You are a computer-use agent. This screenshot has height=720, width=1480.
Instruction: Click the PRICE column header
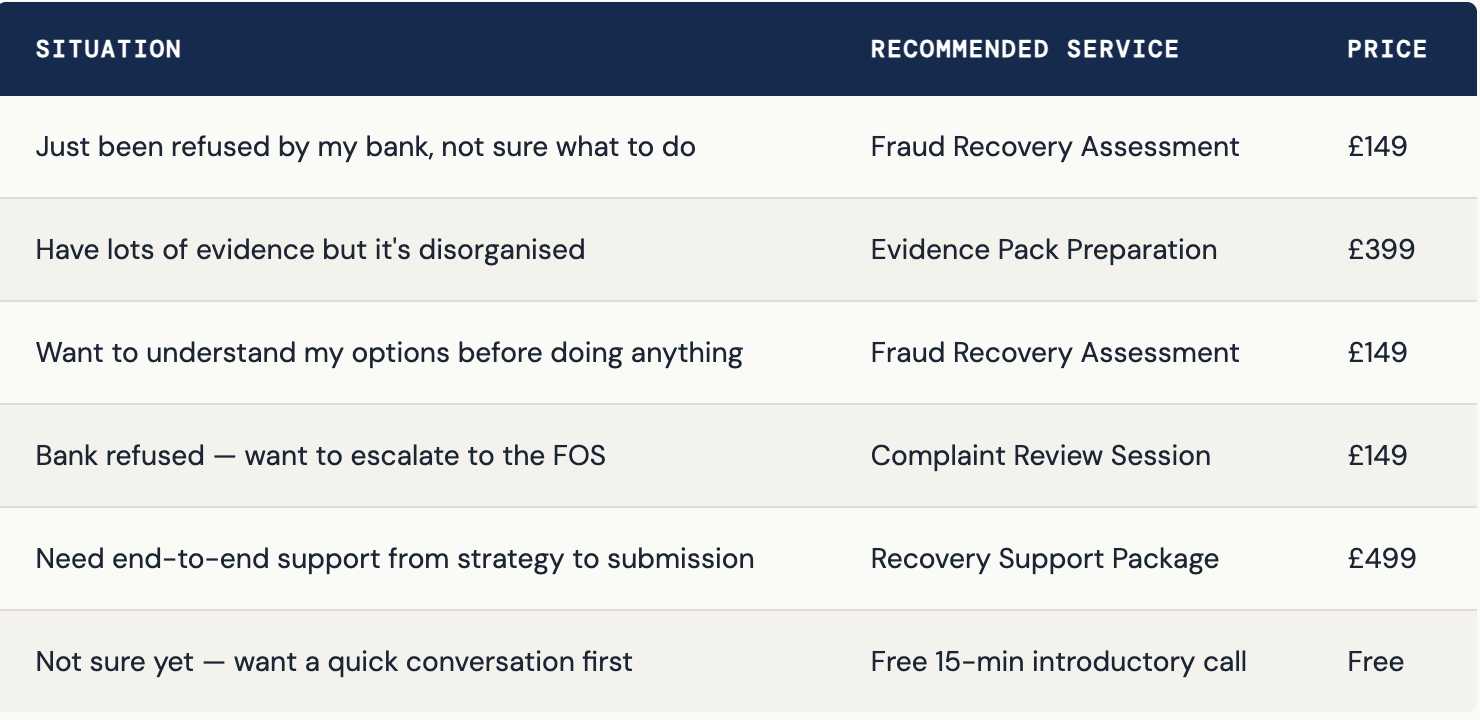(1387, 49)
